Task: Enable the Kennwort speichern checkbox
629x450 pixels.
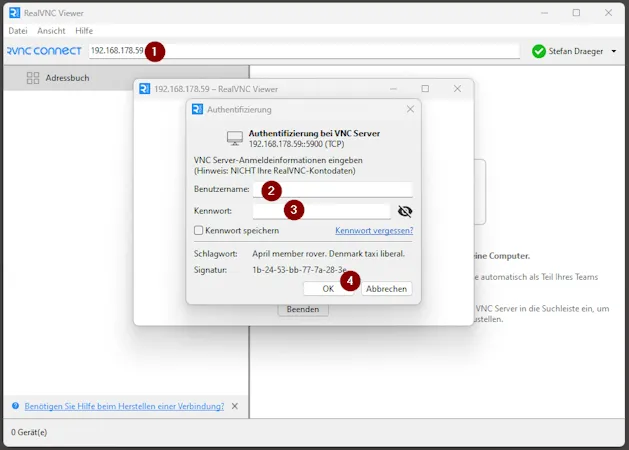Action: (x=199, y=230)
